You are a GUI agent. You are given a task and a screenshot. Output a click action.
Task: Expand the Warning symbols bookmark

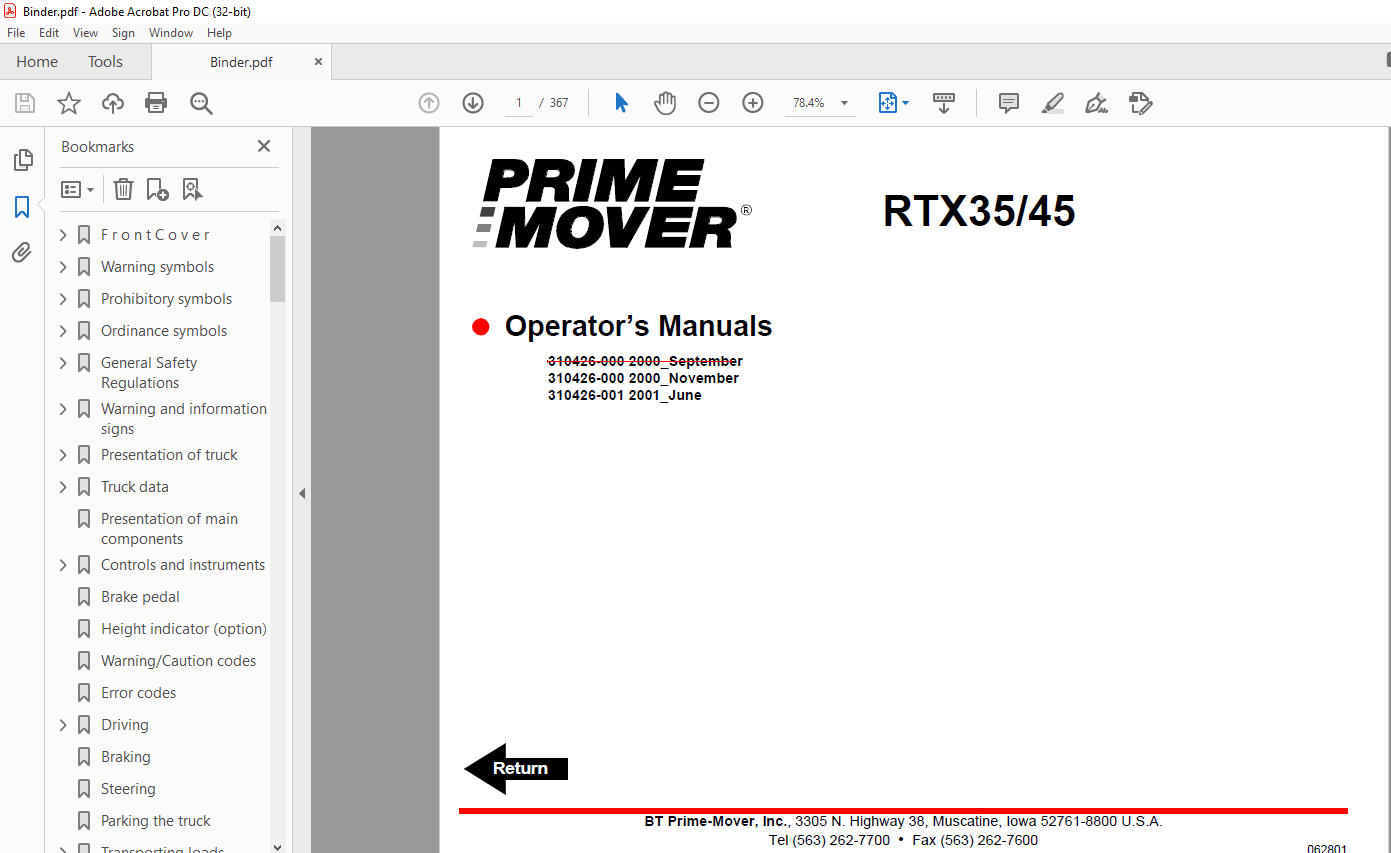[63, 267]
